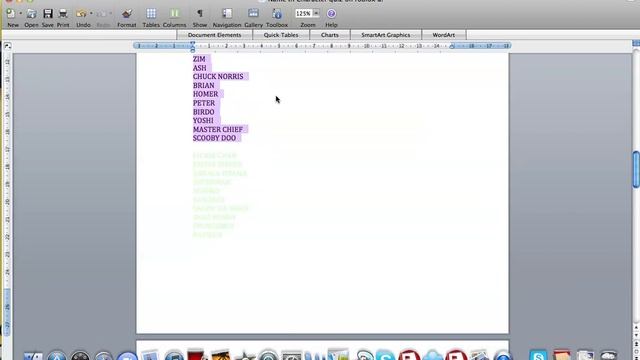
Task: Toggle the Elements Gallery icon
Action: [253, 13]
